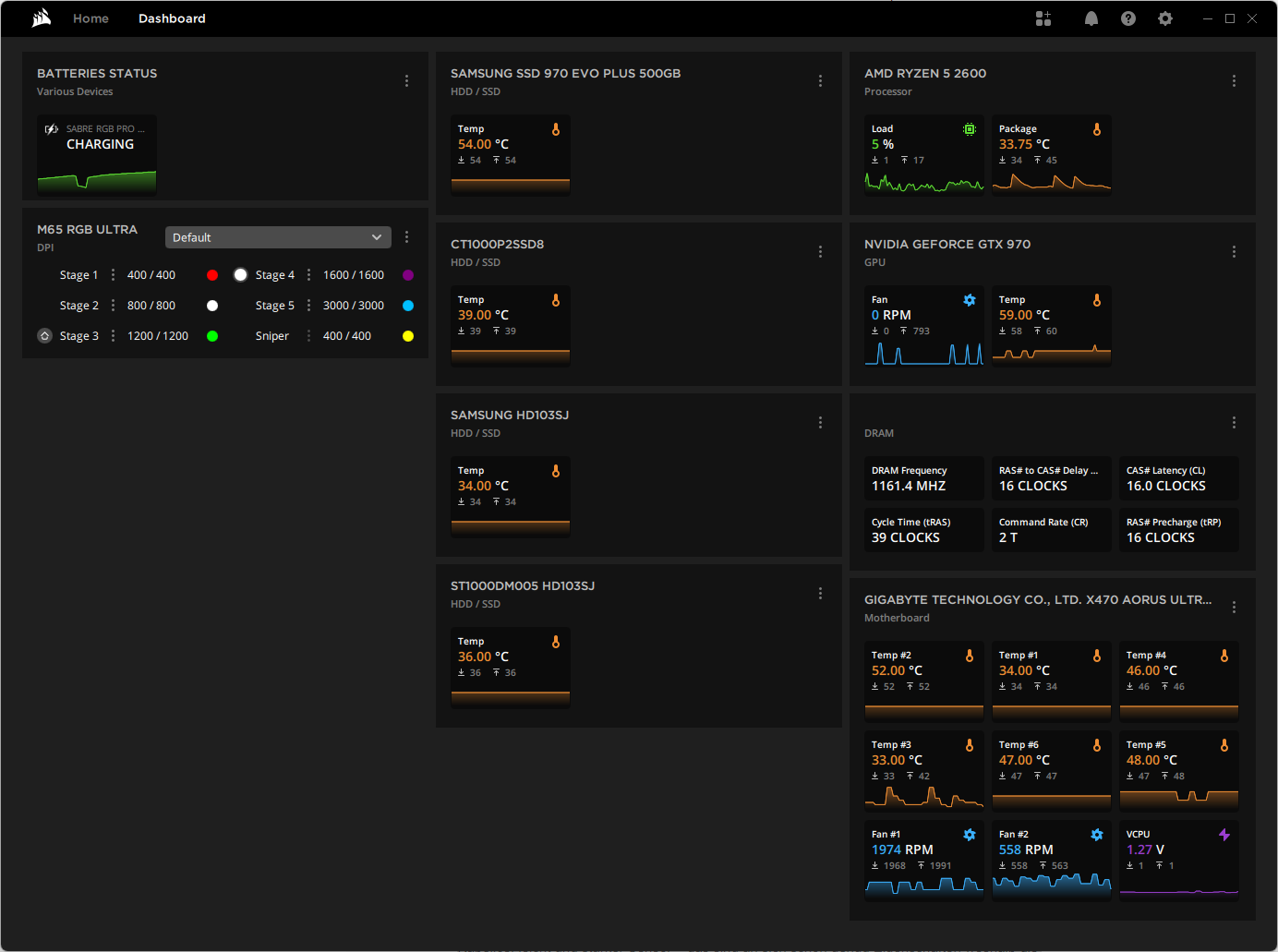Go to the Home tab

[x=90, y=18]
